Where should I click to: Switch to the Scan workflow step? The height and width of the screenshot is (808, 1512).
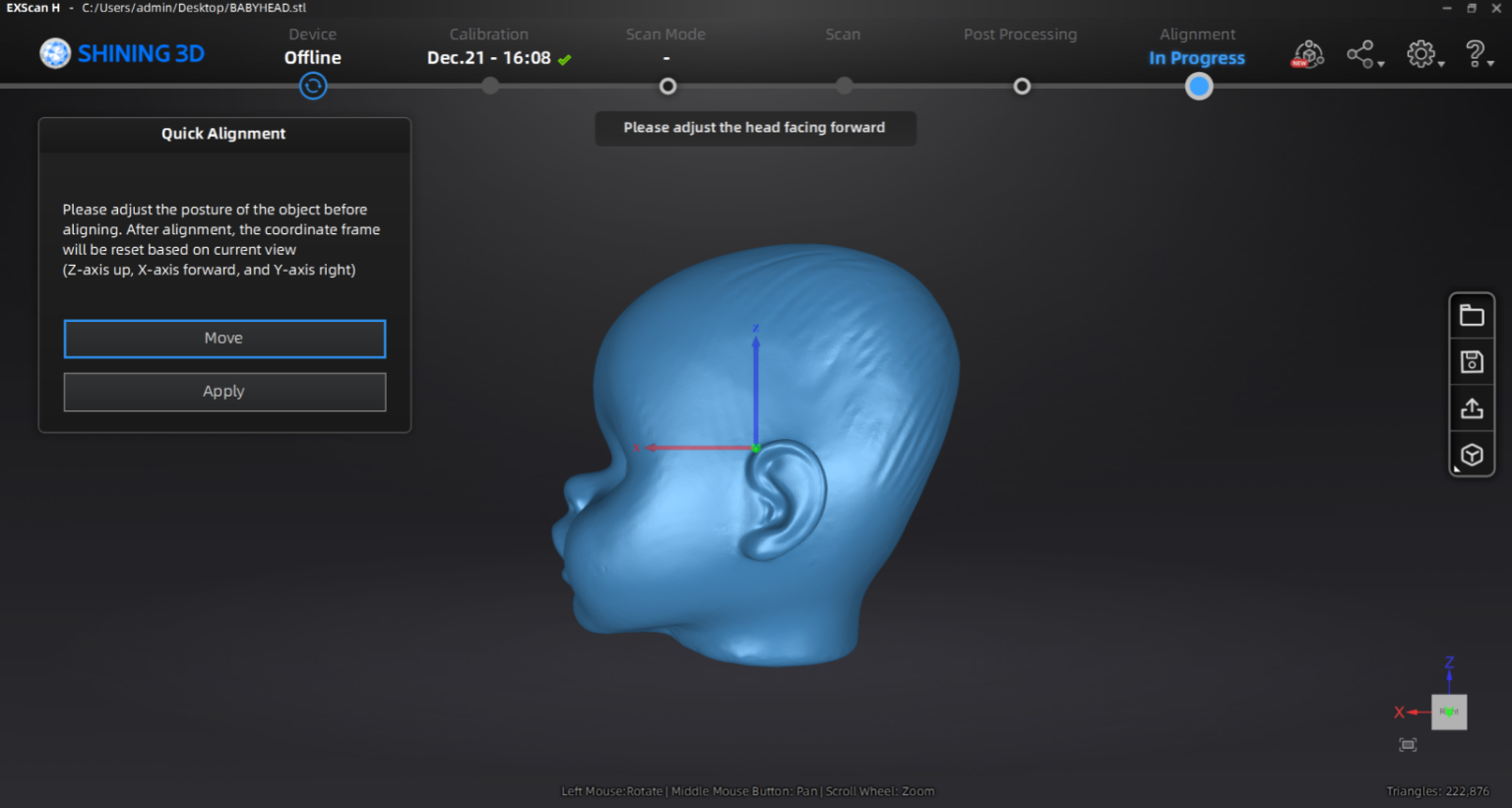(x=843, y=33)
